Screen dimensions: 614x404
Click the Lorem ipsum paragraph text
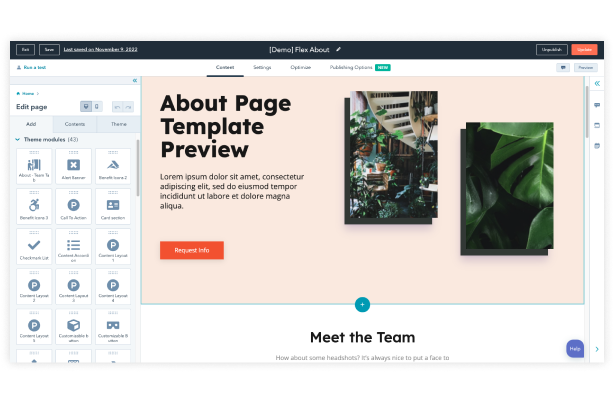pos(232,191)
